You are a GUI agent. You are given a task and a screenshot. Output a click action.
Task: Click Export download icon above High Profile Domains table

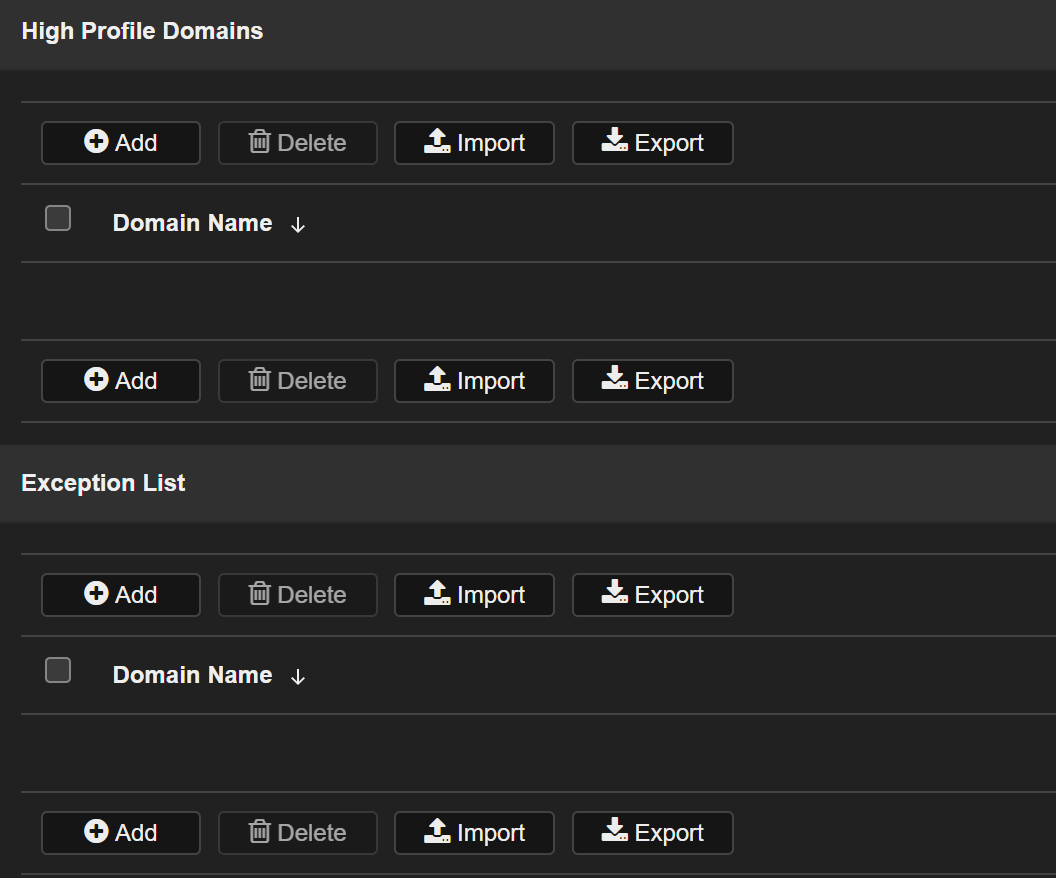tap(615, 142)
